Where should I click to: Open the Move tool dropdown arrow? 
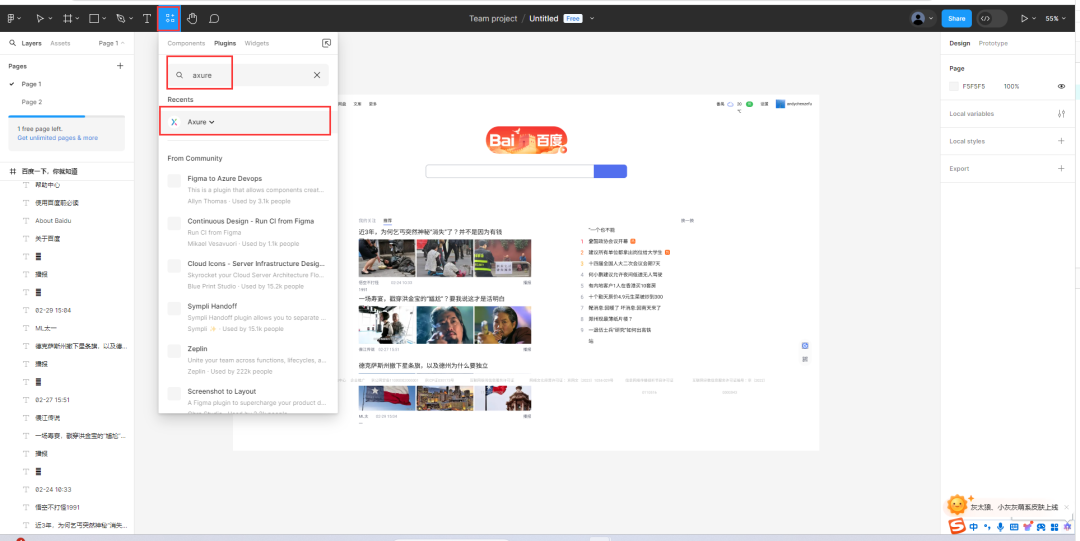pyautogui.click(x=50, y=19)
